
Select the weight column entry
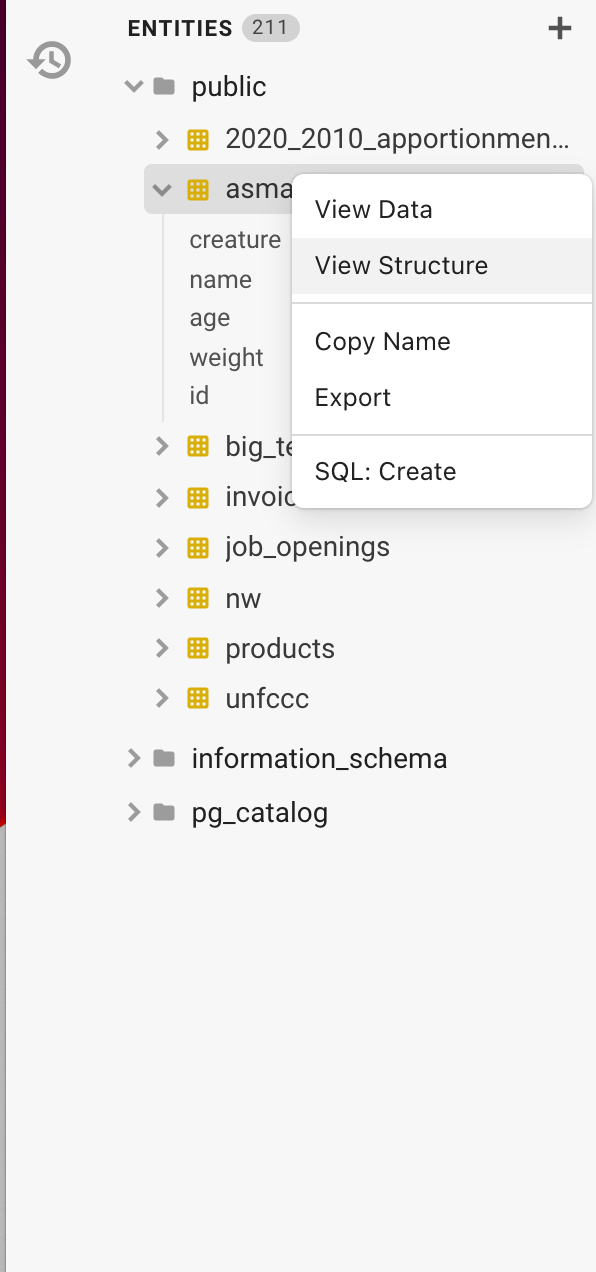227,357
